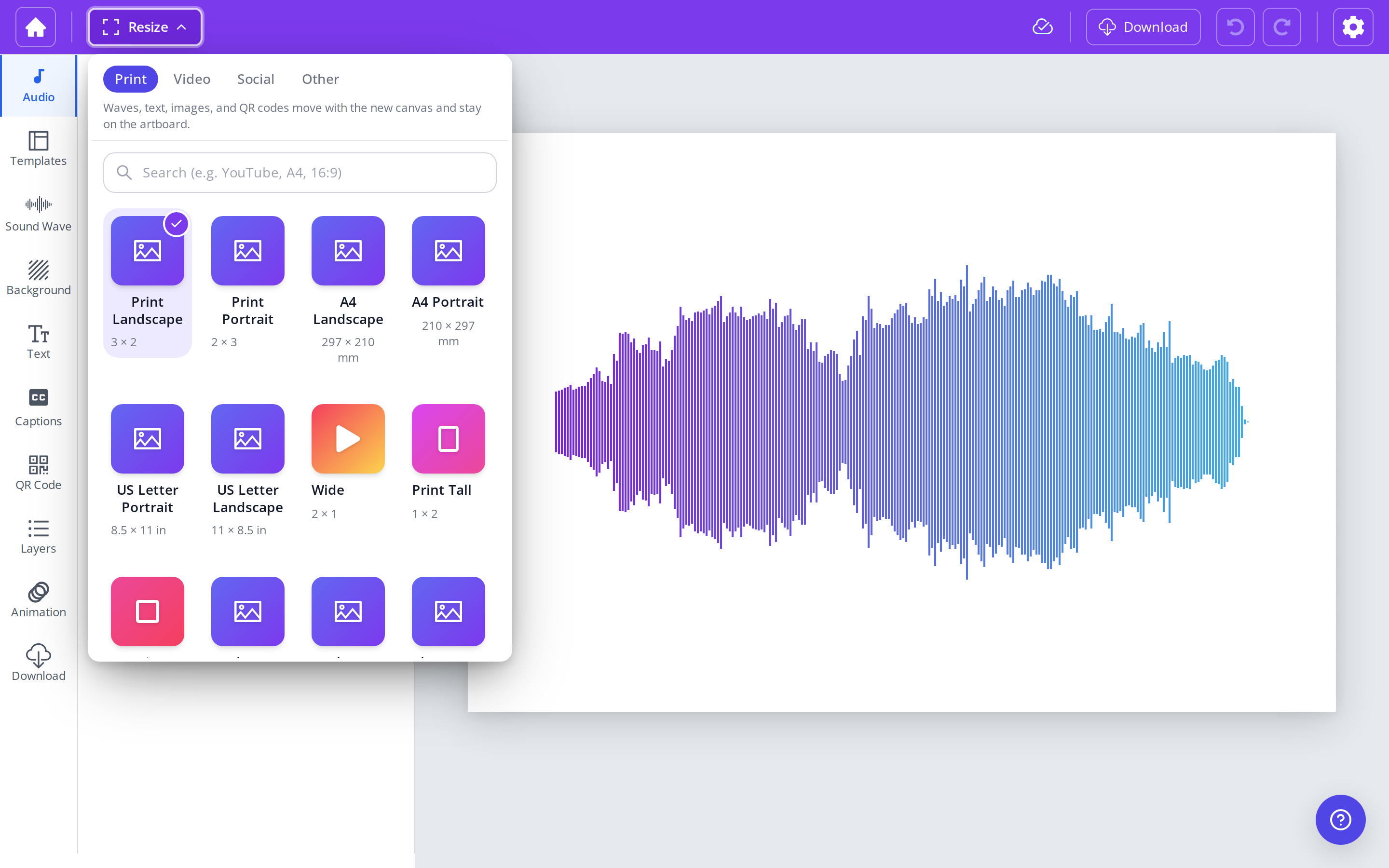Image resolution: width=1389 pixels, height=868 pixels.
Task: Open the Templates panel
Action: (x=39, y=149)
